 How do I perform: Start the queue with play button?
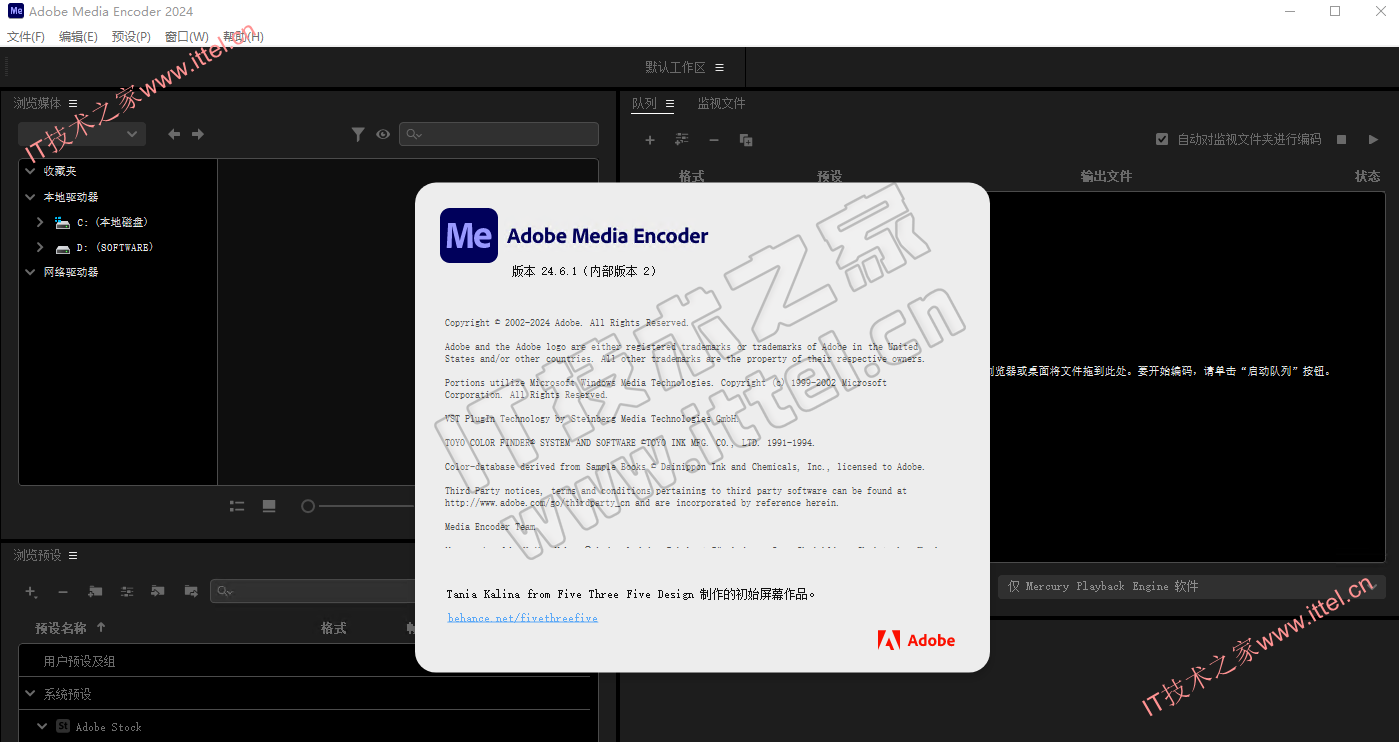(1374, 140)
